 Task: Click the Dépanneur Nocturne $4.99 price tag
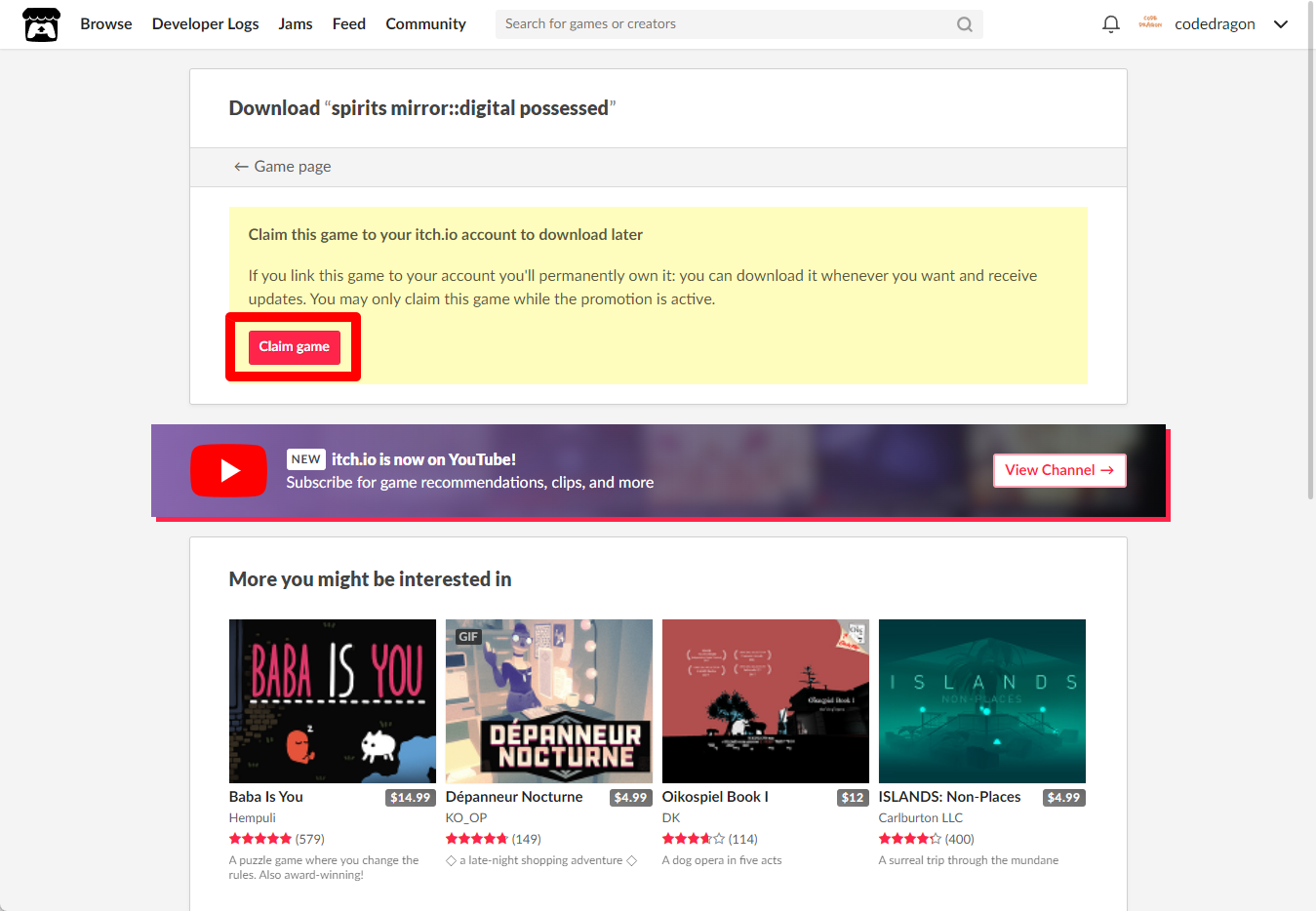[631, 798]
